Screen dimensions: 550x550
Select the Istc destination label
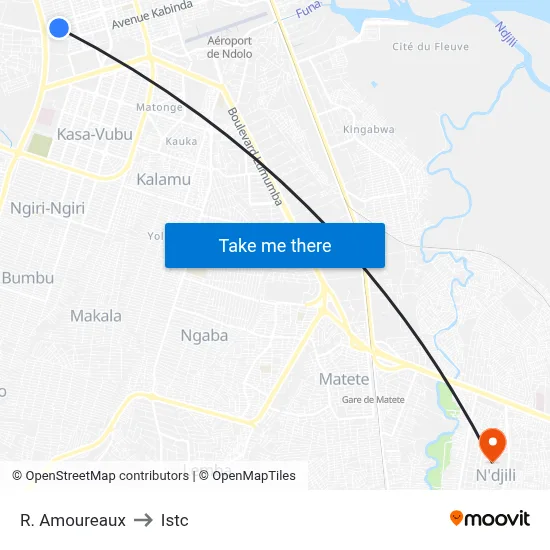click(x=175, y=520)
